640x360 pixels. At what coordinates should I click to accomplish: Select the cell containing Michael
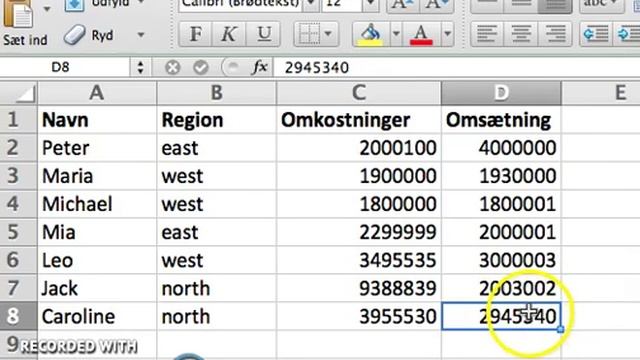coord(97,204)
